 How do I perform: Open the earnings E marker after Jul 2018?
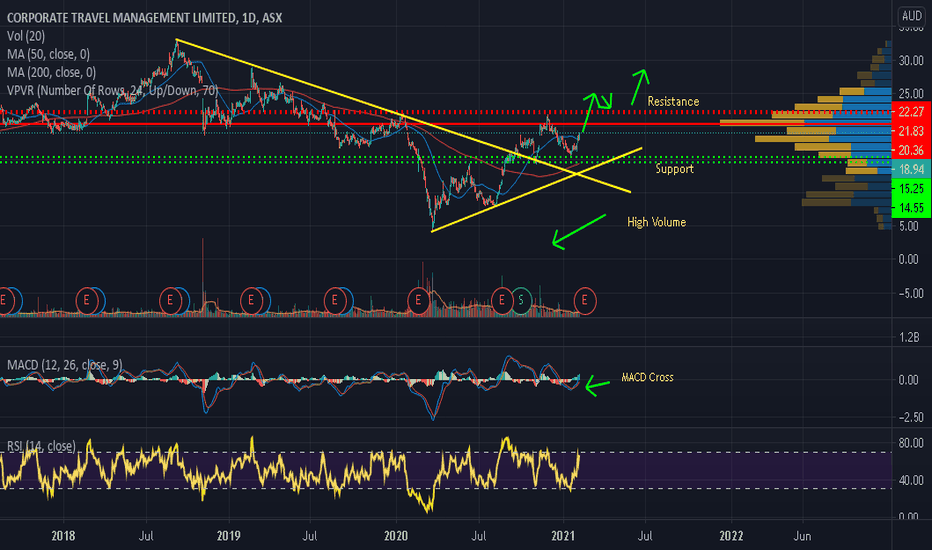coord(170,300)
